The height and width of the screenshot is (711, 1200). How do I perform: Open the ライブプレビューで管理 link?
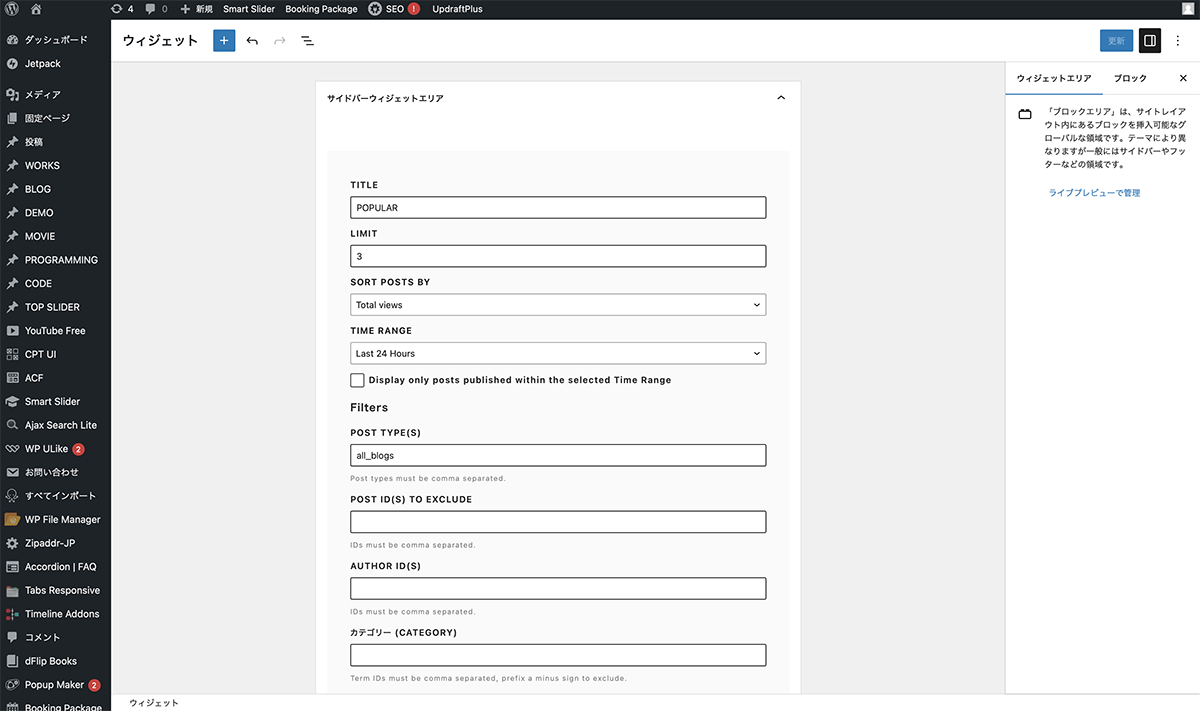pos(1094,193)
